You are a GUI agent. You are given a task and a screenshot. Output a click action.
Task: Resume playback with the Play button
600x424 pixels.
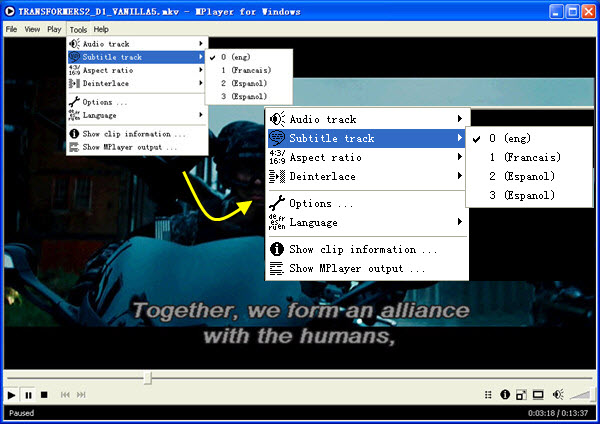coord(11,395)
